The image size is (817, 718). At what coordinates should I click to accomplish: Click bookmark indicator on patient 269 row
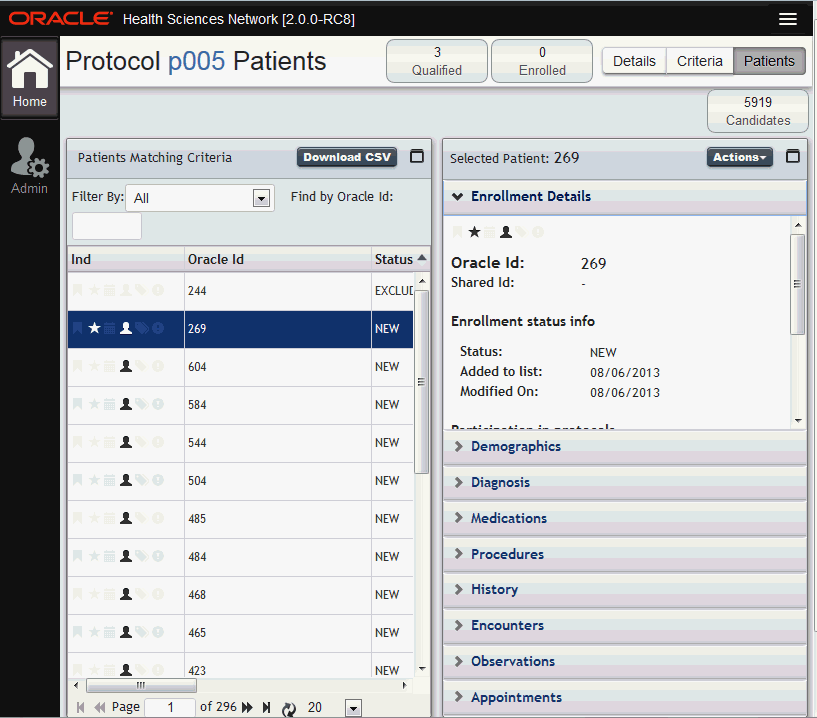(x=77, y=328)
